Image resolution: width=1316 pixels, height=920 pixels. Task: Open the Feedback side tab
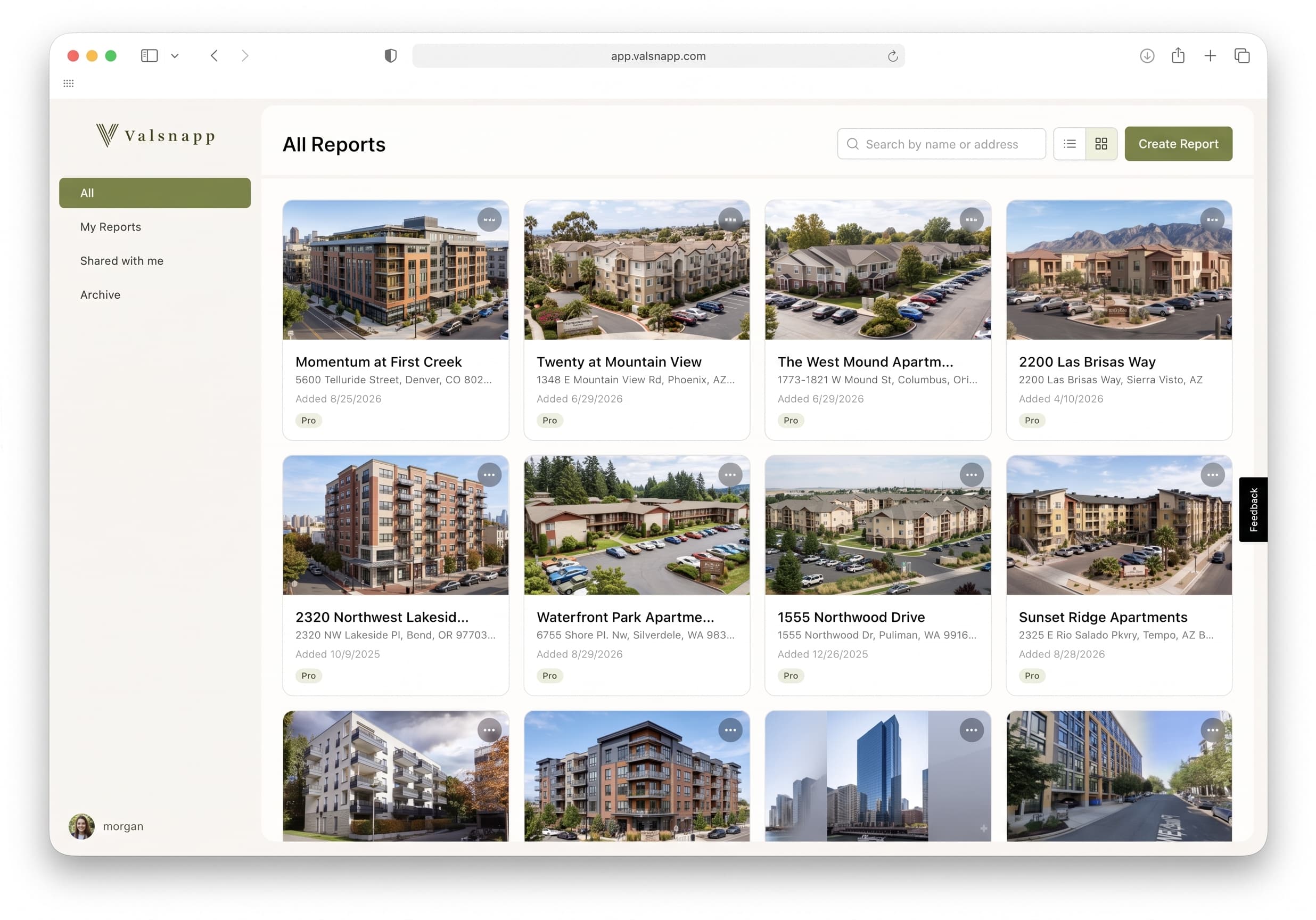pyautogui.click(x=1253, y=510)
